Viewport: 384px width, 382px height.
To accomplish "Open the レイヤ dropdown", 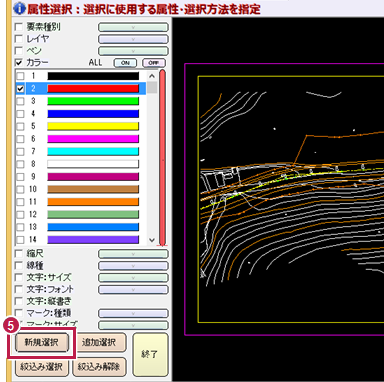I will (x=133, y=39).
